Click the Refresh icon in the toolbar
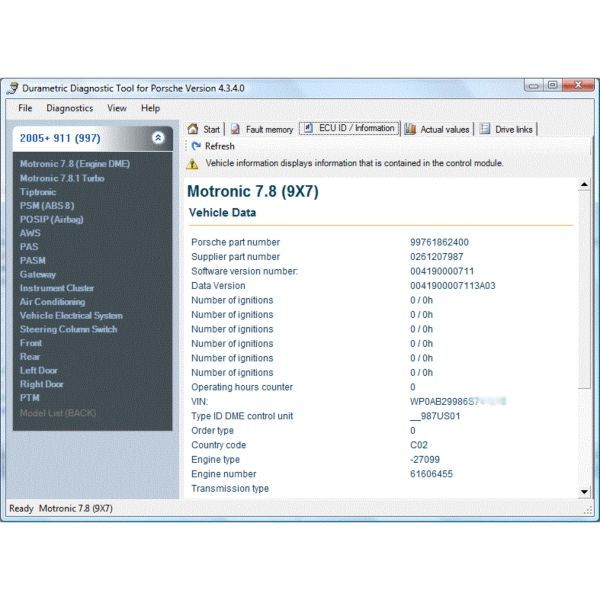600x600 pixels. (x=196, y=146)
